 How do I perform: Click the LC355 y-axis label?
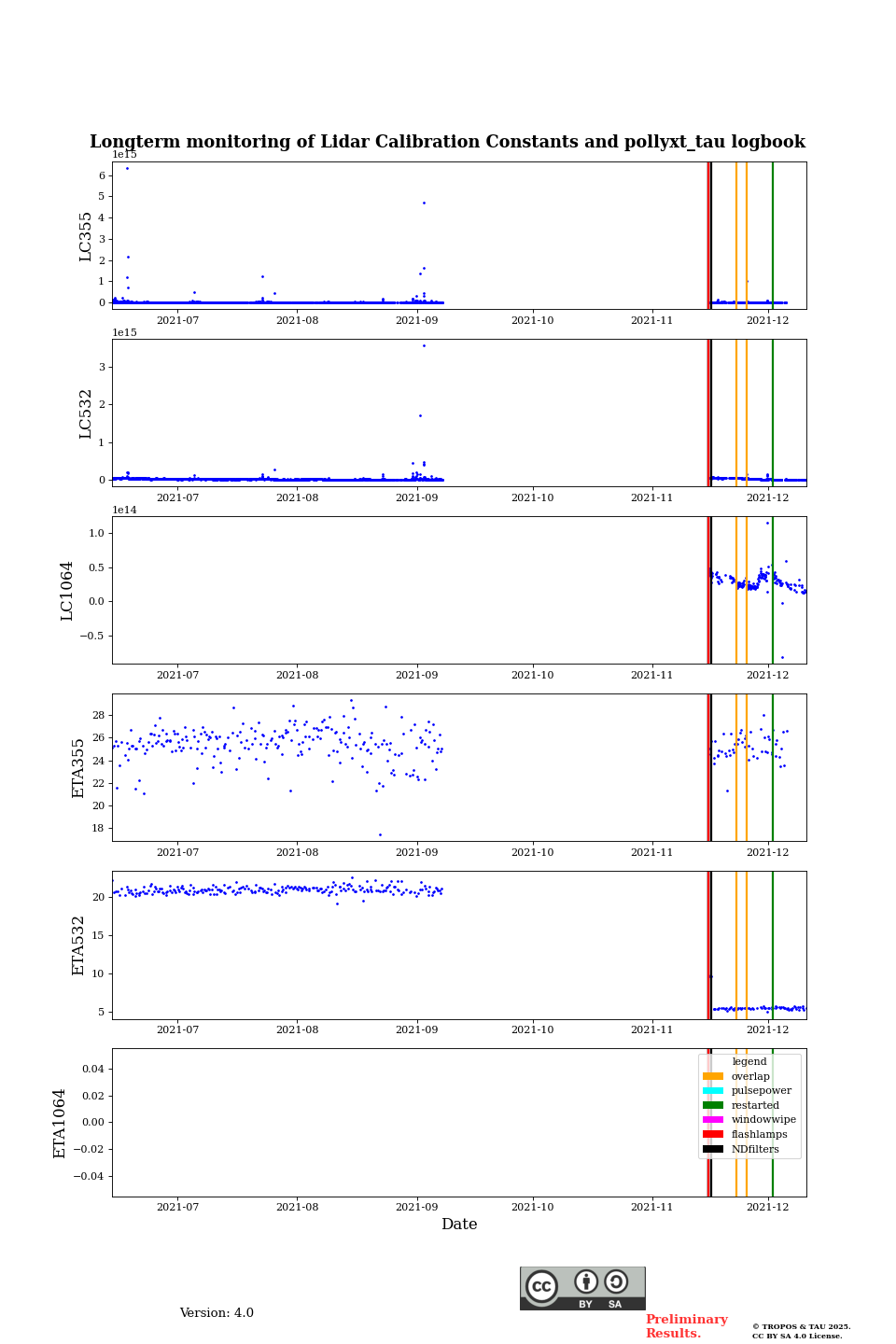point(86,236)
